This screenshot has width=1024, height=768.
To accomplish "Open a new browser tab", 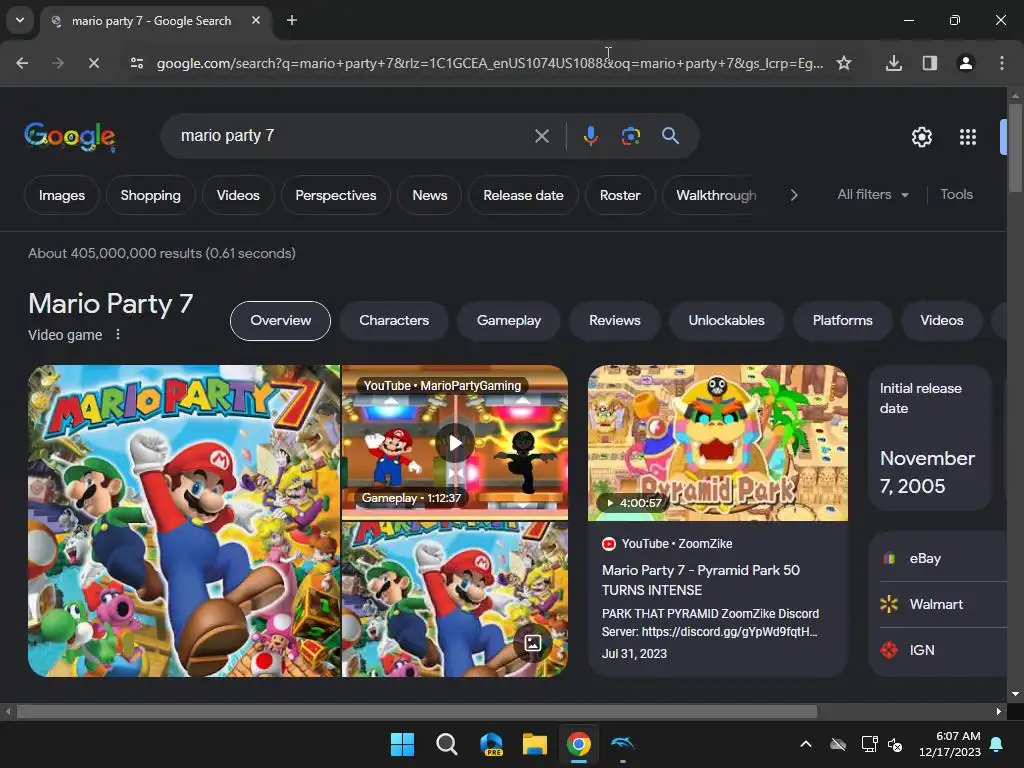I will point(292,20).
